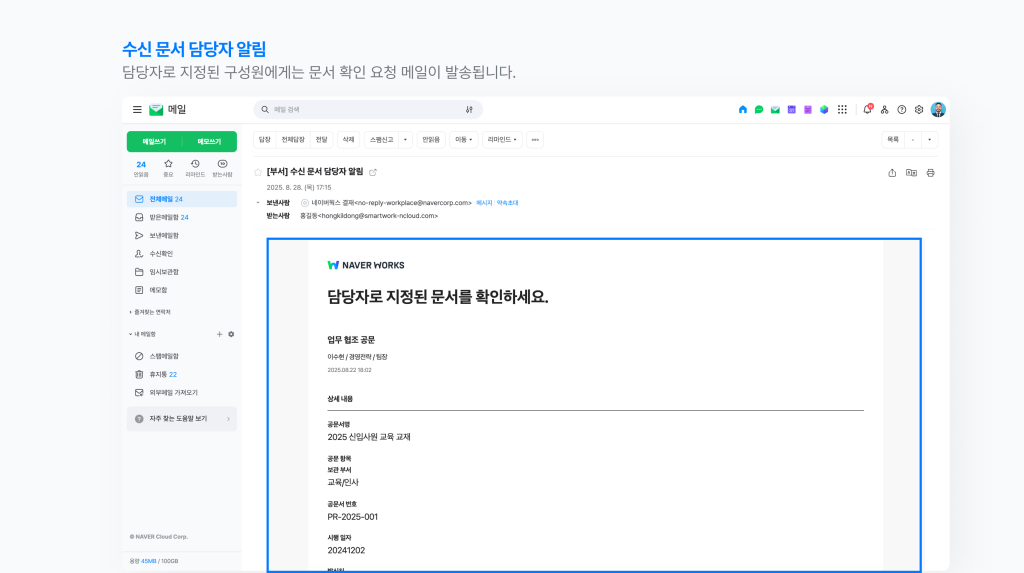
Task: Open the hamburger menu beside 메일
Action: point(137,110)
